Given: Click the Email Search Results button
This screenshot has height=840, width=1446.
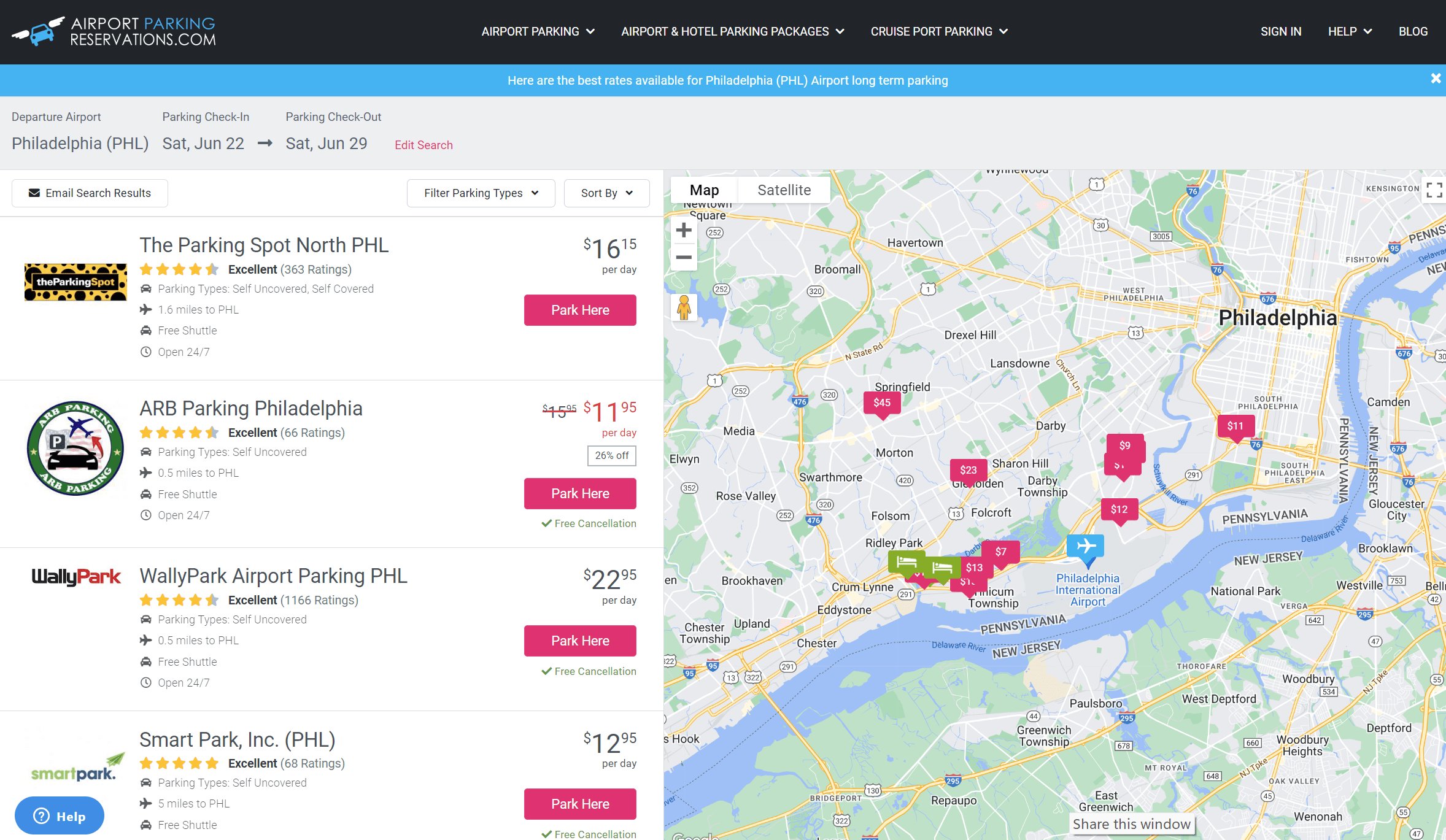Looking at the screenshot, I should pyautogui.click(x=90, y=193).
